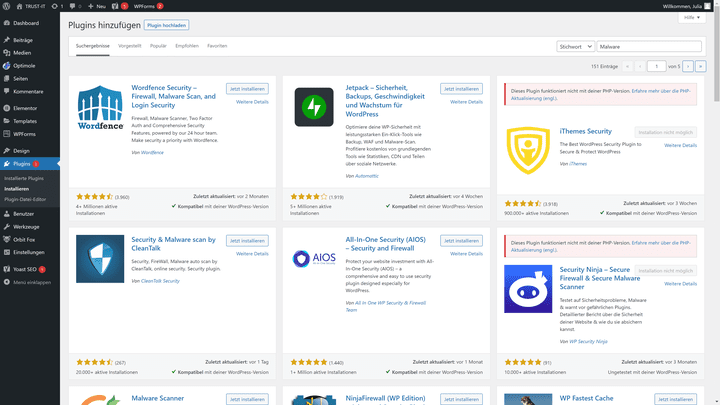This screenshot has width=720, height=405.
Task: Open the Yoast icon in top bar
Action: (x=112, y=6)
